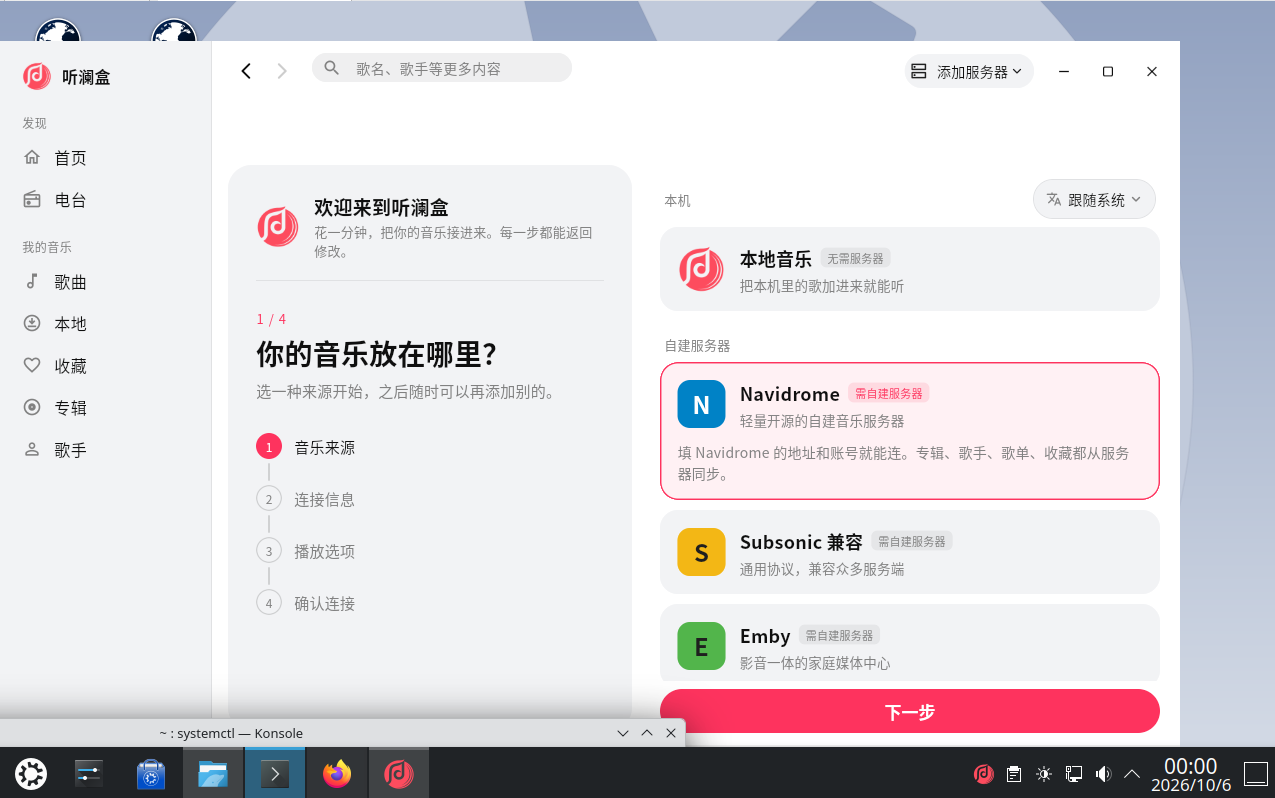Screen dimensions: 1275x798
Task: Launch Firefox from the taskbar
Action: tap(337, 773)
